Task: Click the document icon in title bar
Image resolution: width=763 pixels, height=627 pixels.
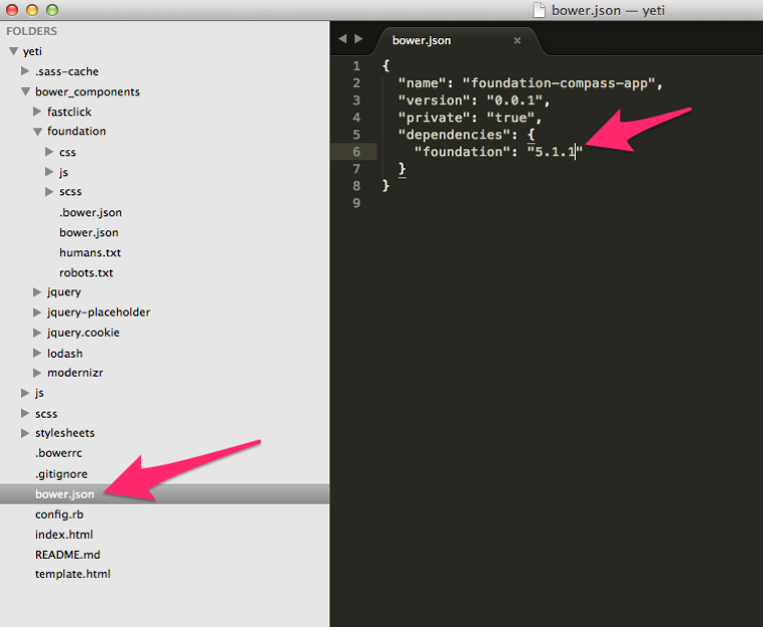Action: [539, 10]
